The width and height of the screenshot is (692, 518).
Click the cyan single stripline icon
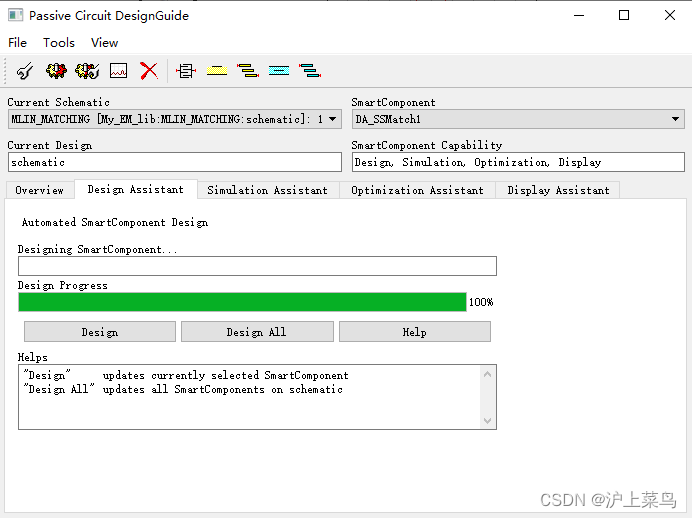point(279,71)
